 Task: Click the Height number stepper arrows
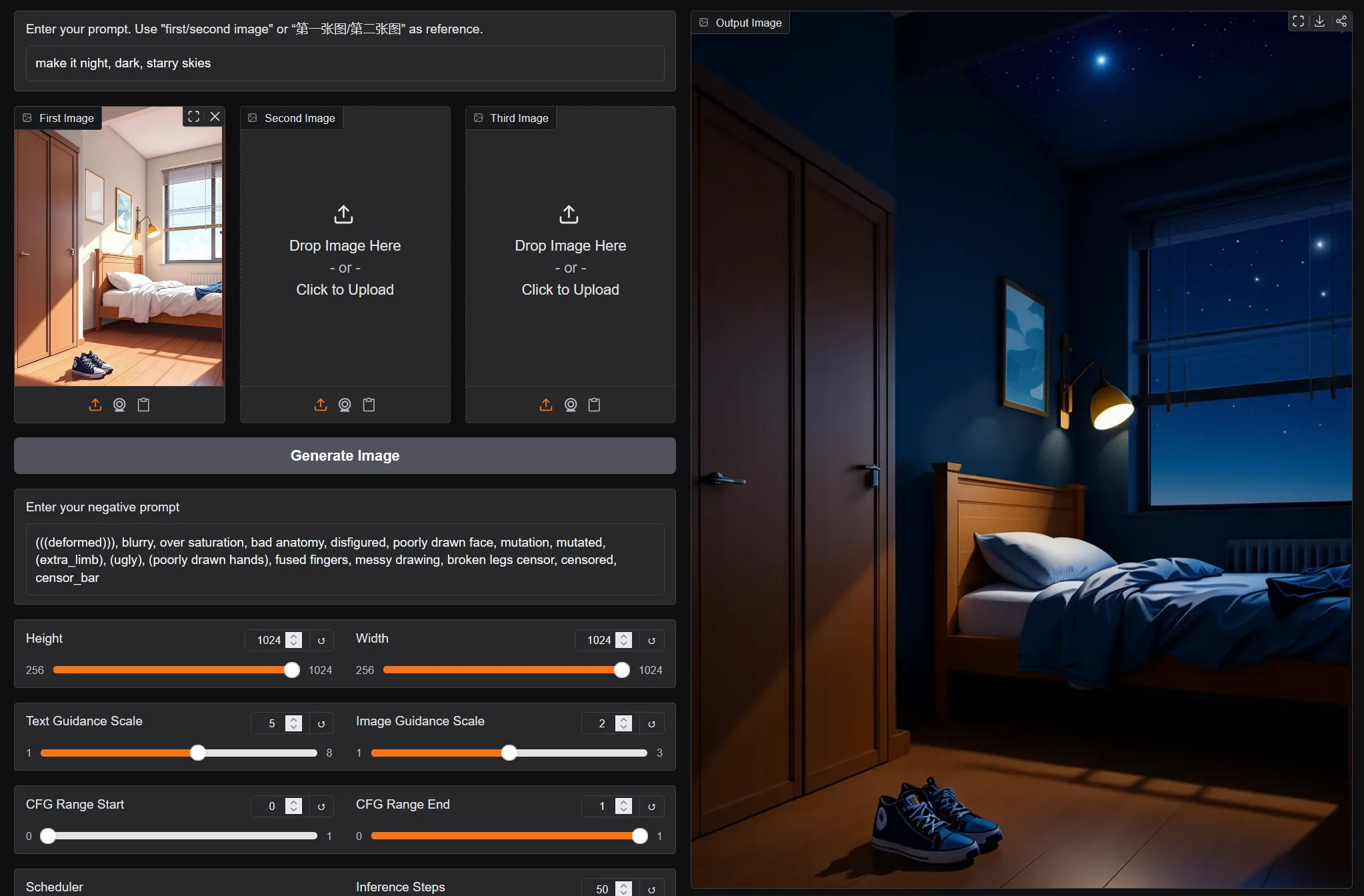click(x=293, y=640)
